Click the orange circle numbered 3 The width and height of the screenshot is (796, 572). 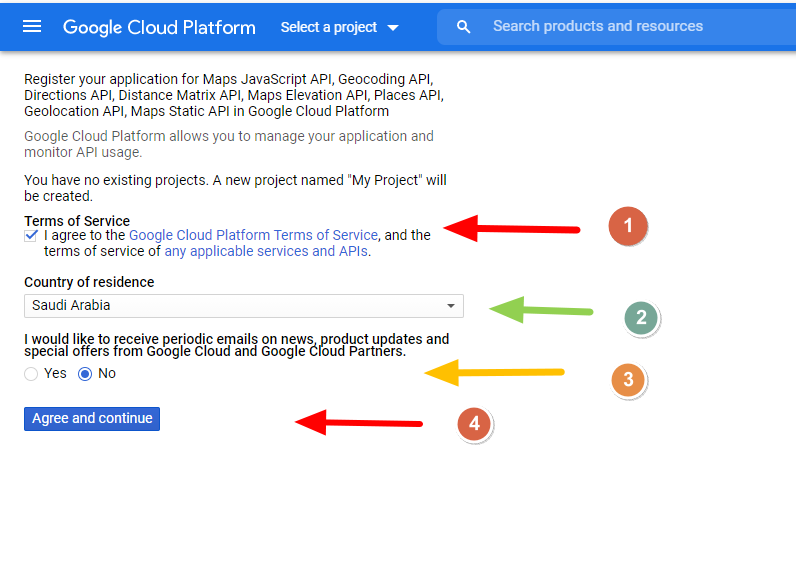(x=628, y=380)
